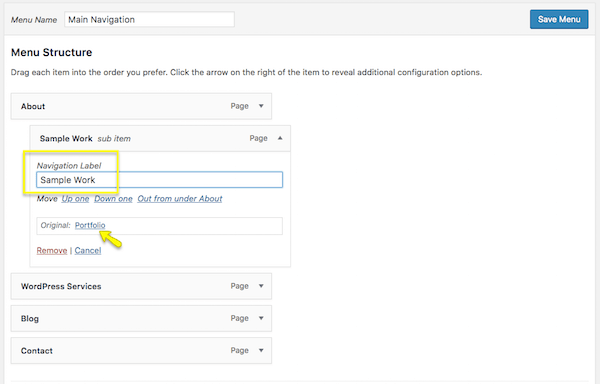Click Out from under About link
The image size is (600, 384).
[180, 199]
